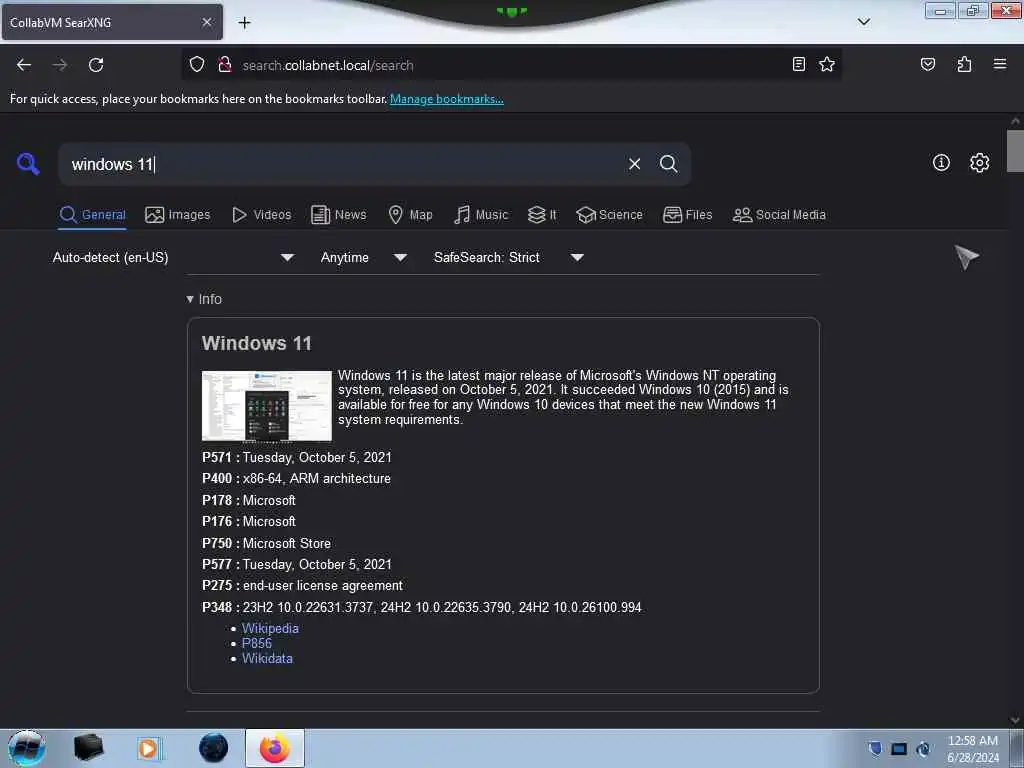Collapse the Info section
This screenshot has width=1024, height=768.
click(204, 299)
